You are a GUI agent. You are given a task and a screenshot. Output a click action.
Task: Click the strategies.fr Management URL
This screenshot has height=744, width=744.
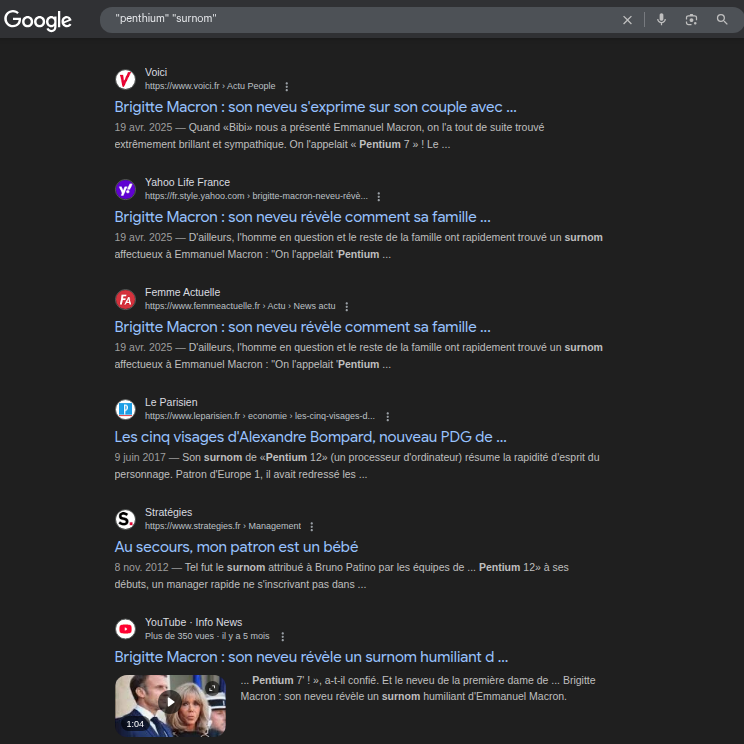(x=223, y=527)
